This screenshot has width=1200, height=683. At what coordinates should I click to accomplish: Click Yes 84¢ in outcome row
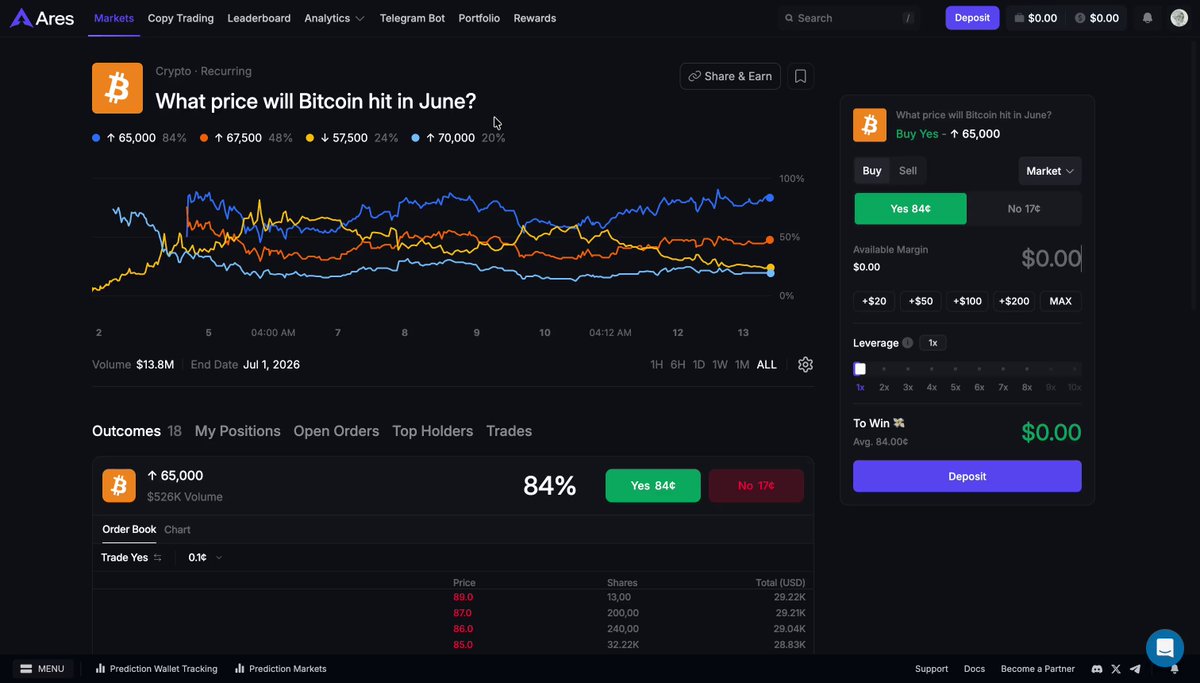coord(653,486)
